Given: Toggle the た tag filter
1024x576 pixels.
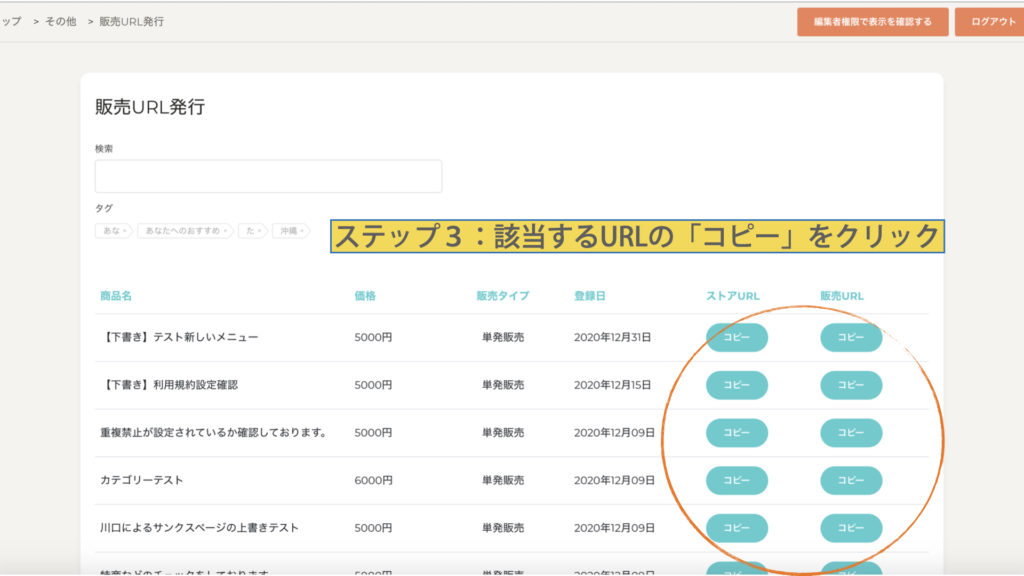Looking at the screenshot, I should (x=252, y=231).
